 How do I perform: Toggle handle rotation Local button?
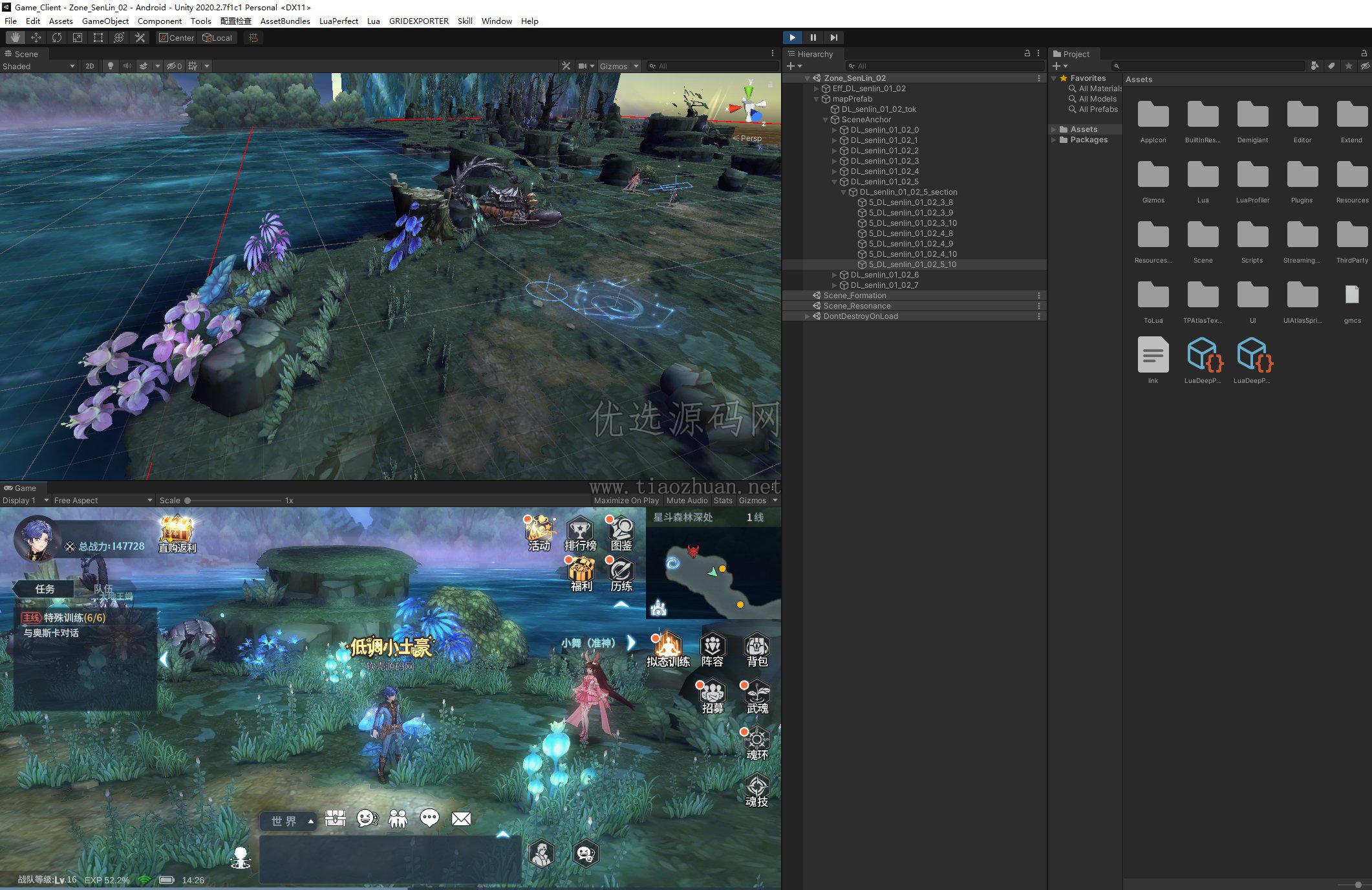pyautogui.click(x=217, y=38)
